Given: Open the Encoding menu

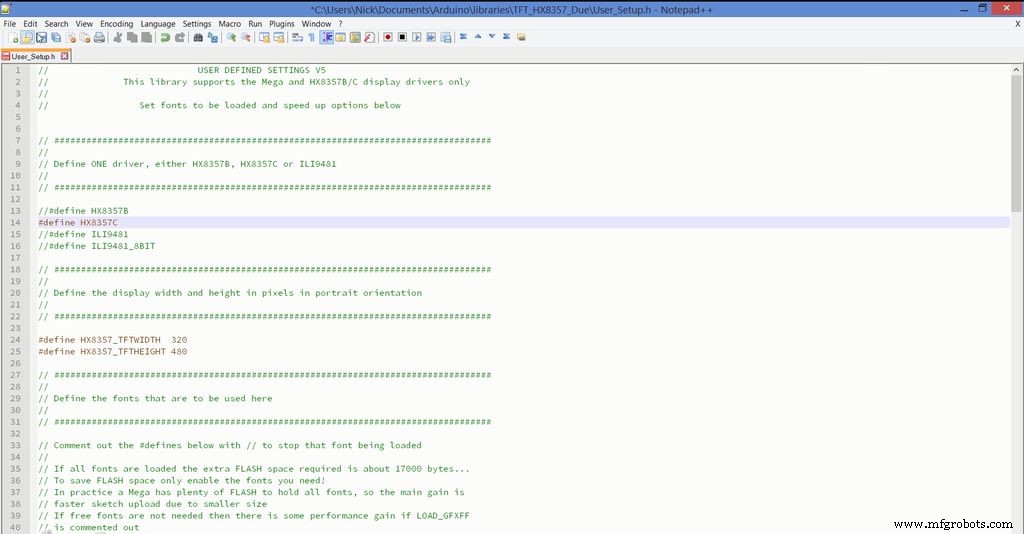Looking at the screenshot, I should 116,23.
